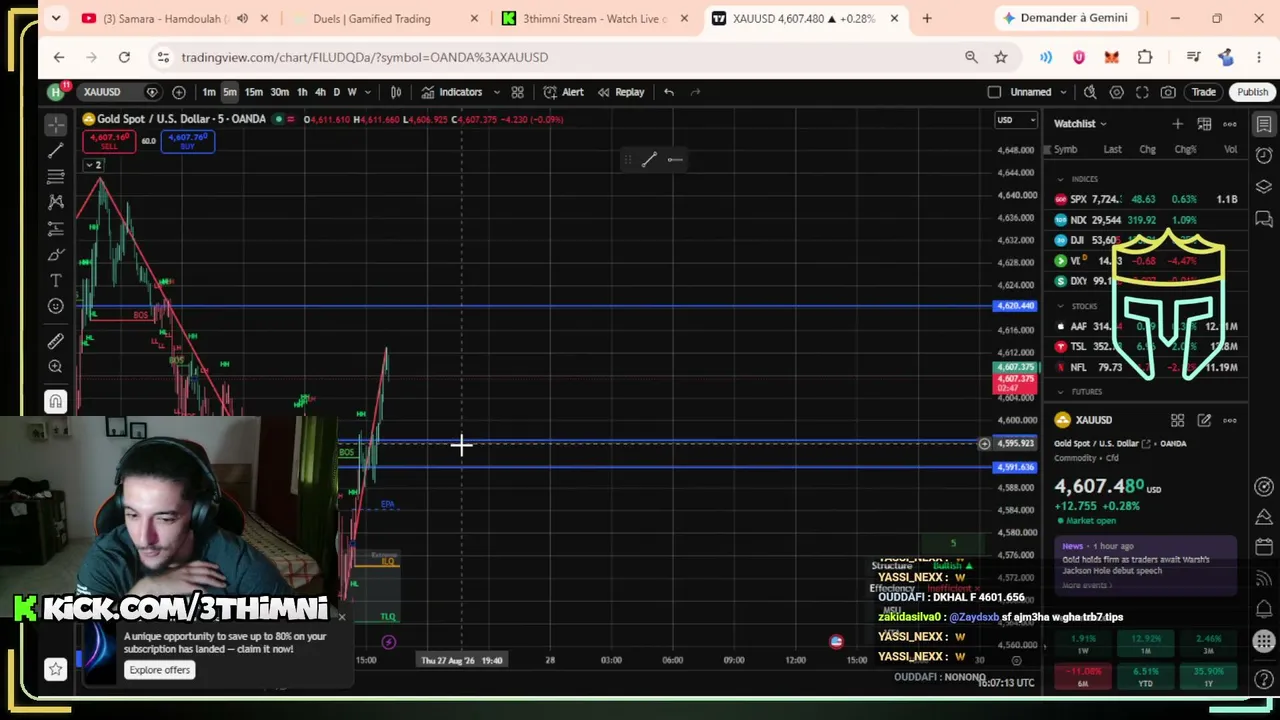Open chart settings hexagon icon
The height and width of the screenshot is (720, 1280).
(x=1116, y=92)
